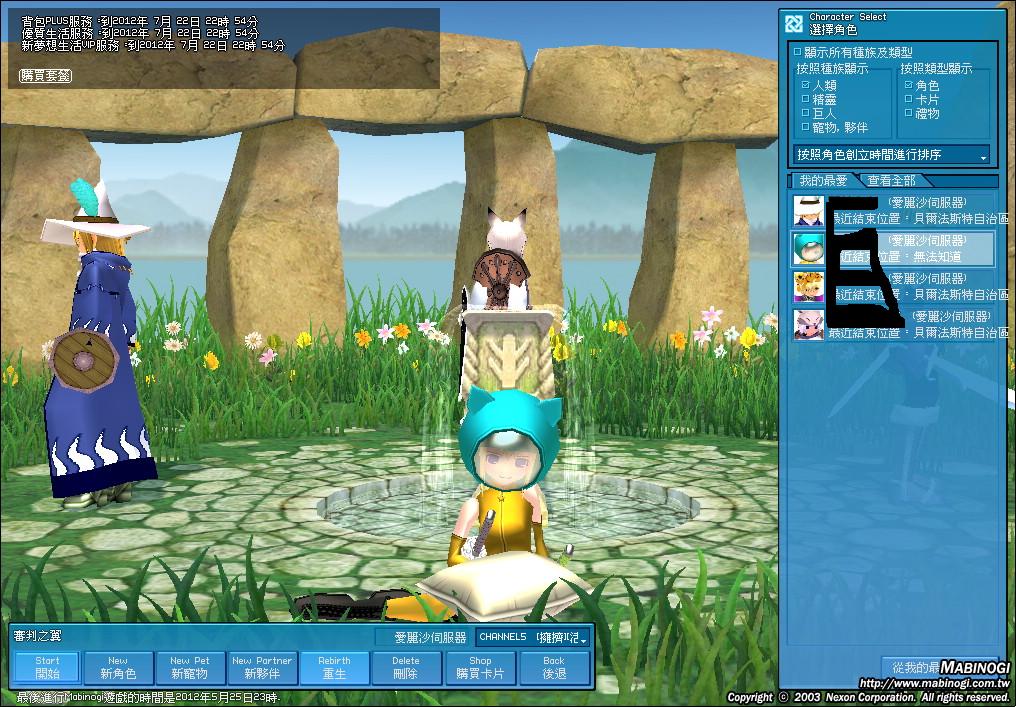Create a new character with New button
Viewport: 1016px width, 707px height.
(x=118, y=667)
